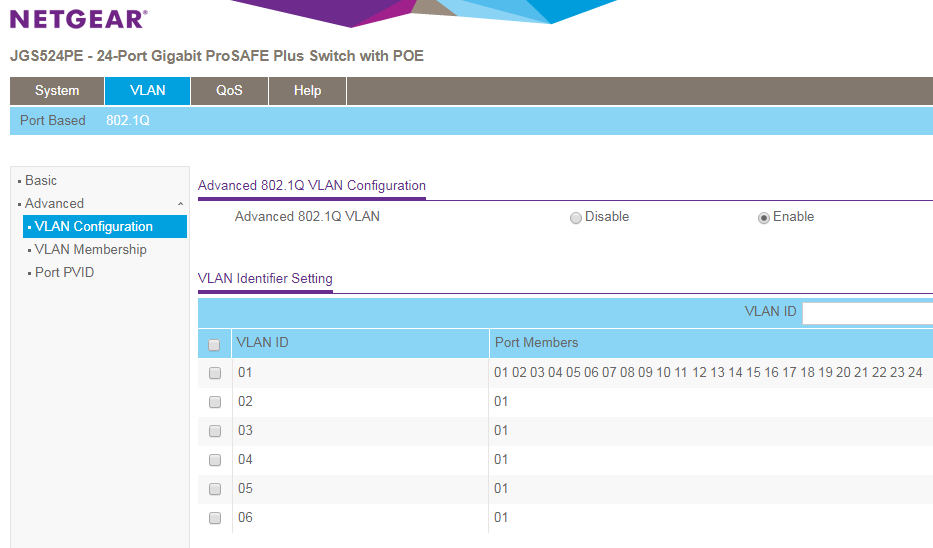Open the Advanced section in sidebar
Screen dimensions: 933x548
tap(54, 203)
